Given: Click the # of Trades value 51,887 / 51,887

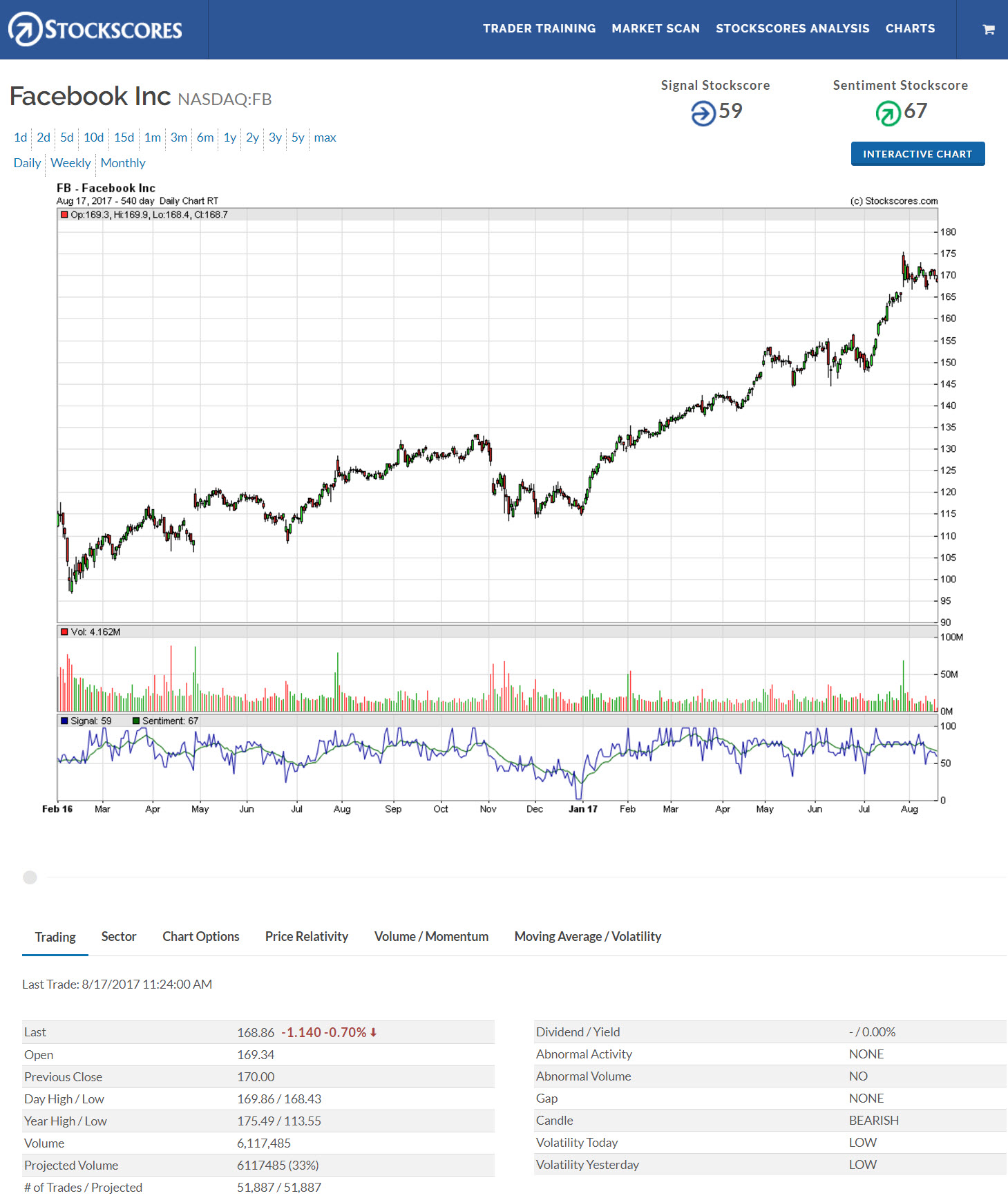Looking at the screenshot, I should point(279,1188).
